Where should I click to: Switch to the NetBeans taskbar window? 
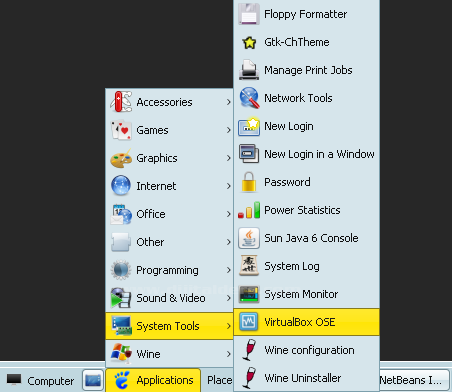tap(415, 380)
